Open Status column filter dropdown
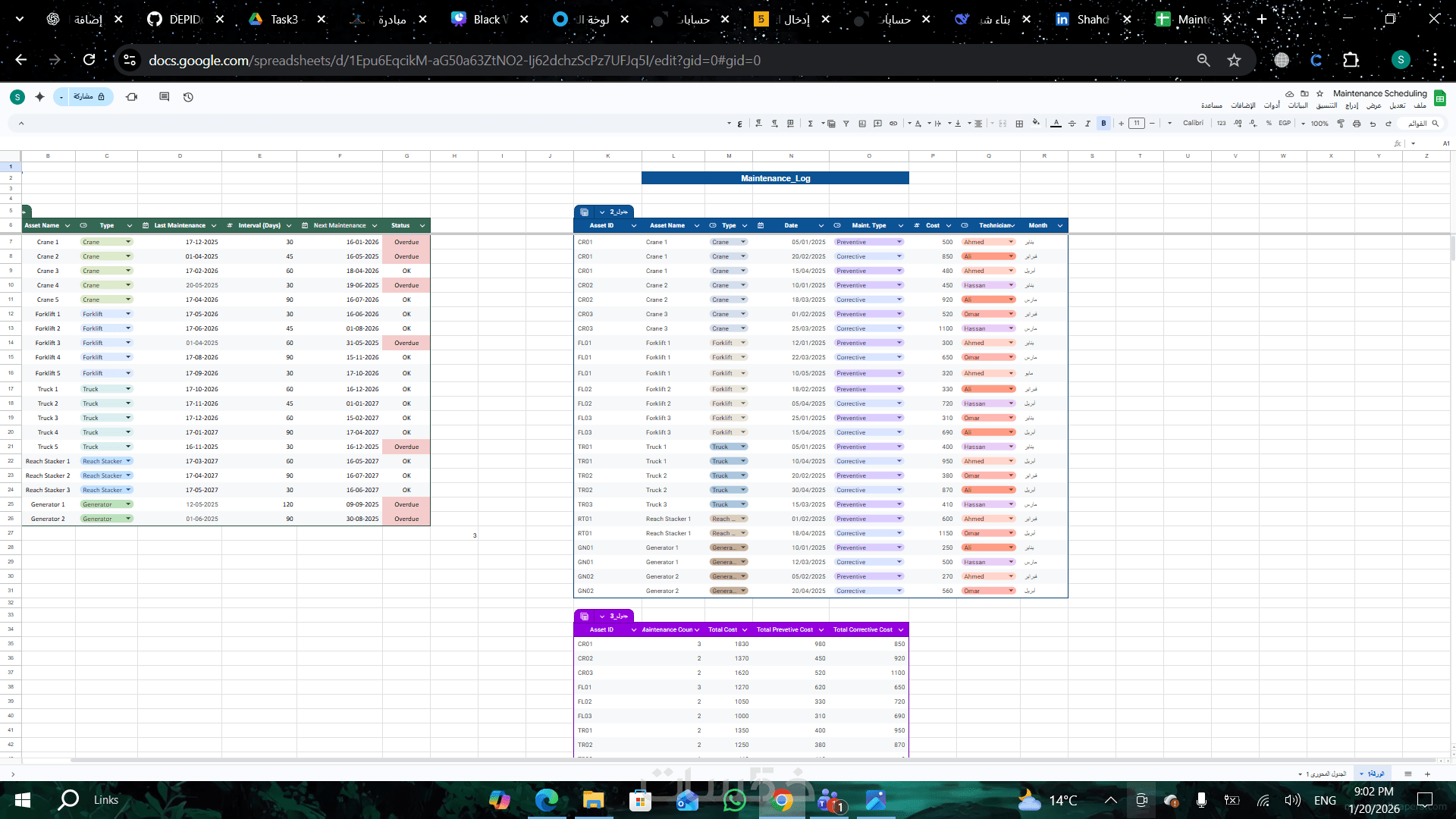 pyautogui.click(x=422, y=225)
